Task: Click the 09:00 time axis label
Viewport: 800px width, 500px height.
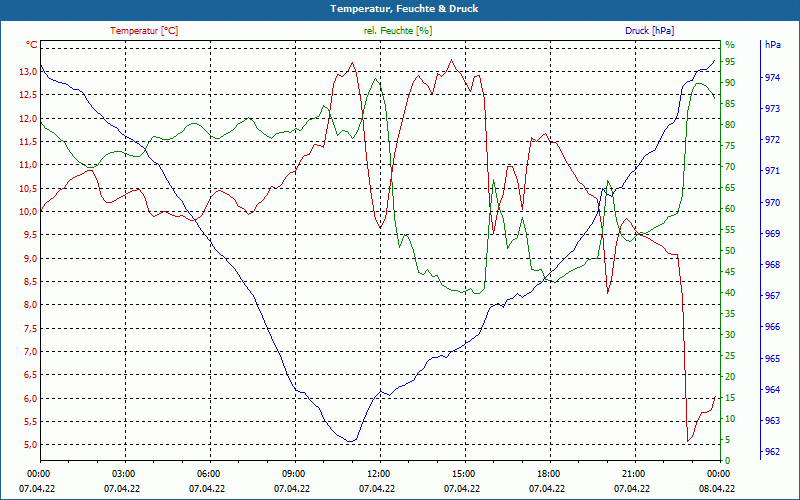Action: coord(293,474)
